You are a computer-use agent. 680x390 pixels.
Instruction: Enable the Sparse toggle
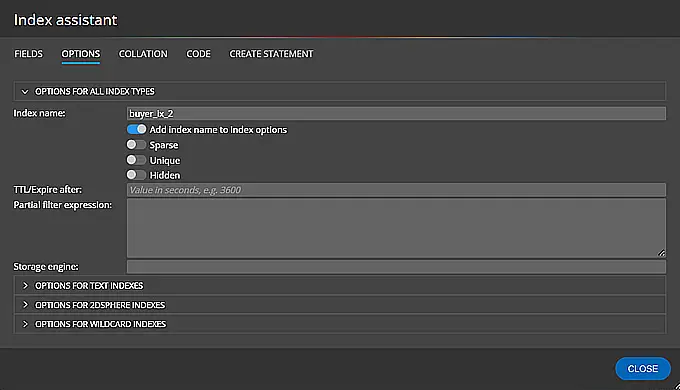click(x=136, y=144)
